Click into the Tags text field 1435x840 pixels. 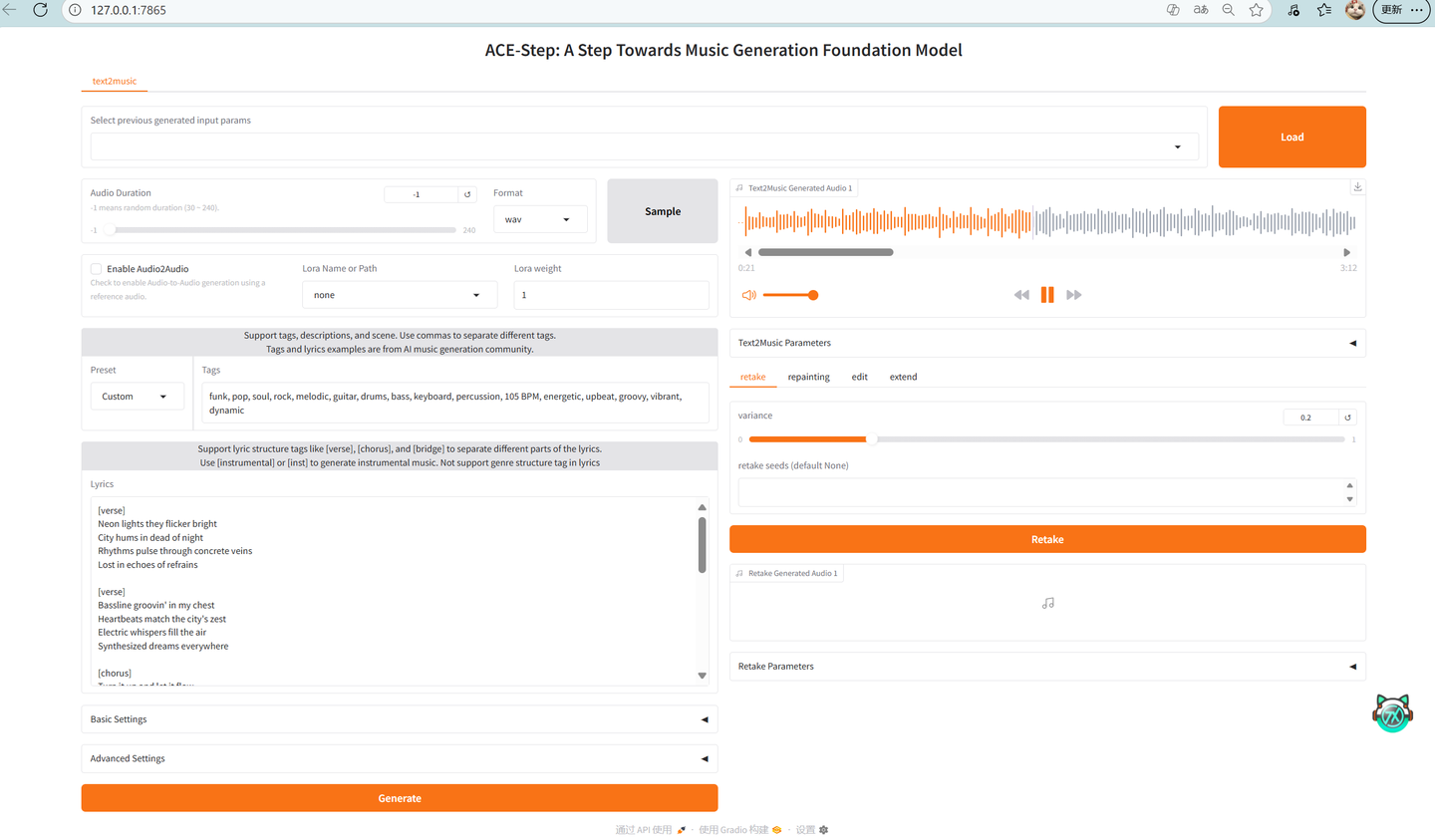coord(455,404)
